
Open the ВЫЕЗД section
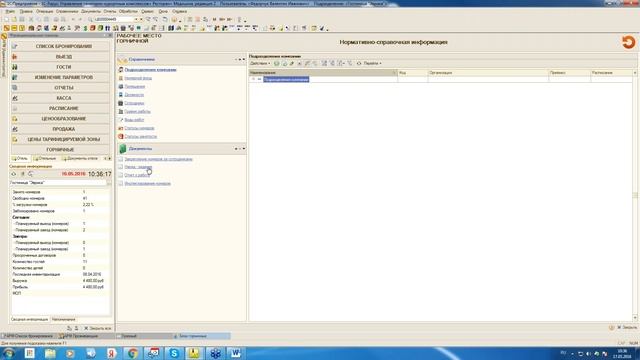(x=60, y=57)
